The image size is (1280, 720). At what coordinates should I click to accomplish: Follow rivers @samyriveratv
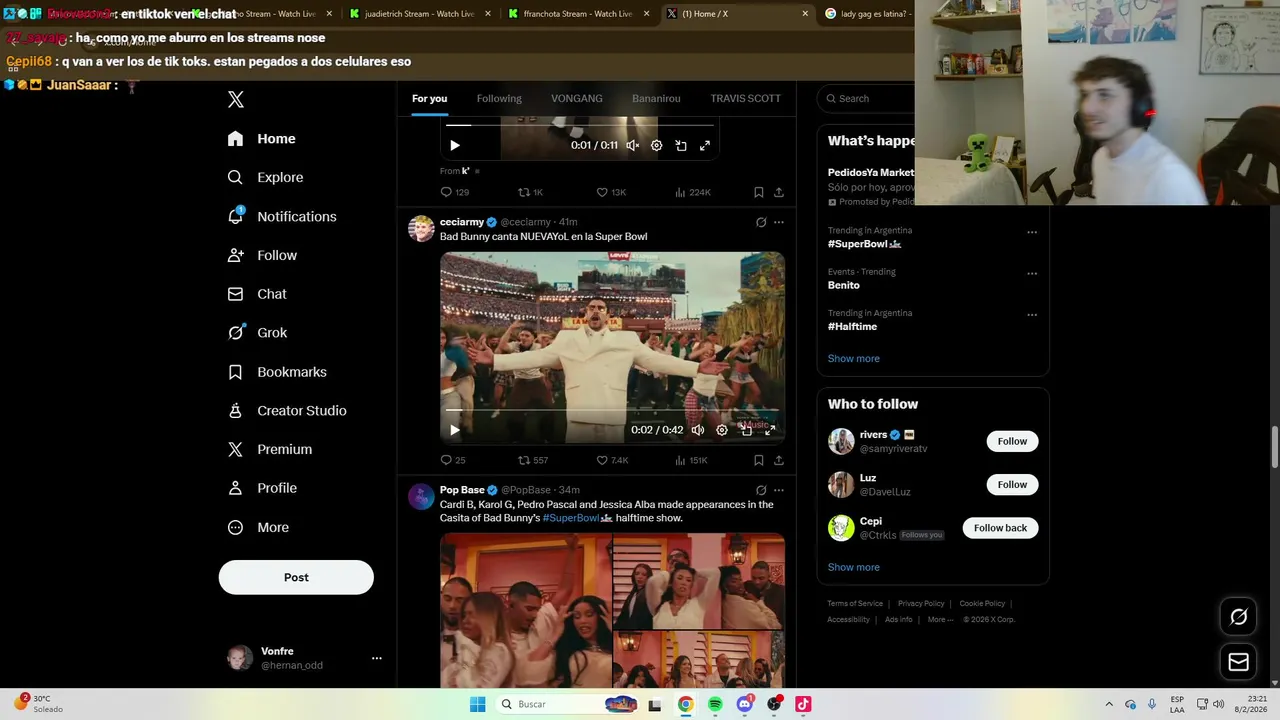tap(1012, 441)
